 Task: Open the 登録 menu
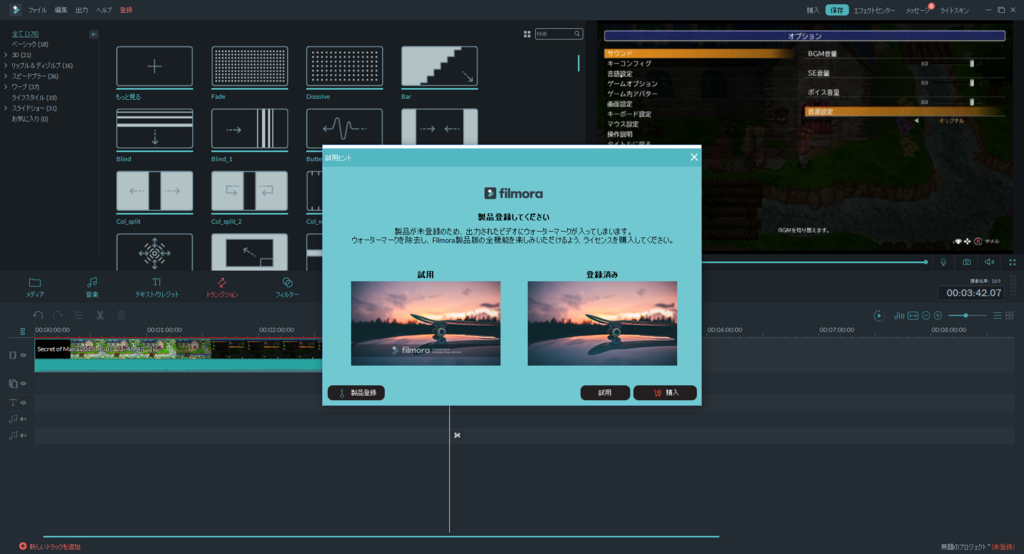coord(126,10)
